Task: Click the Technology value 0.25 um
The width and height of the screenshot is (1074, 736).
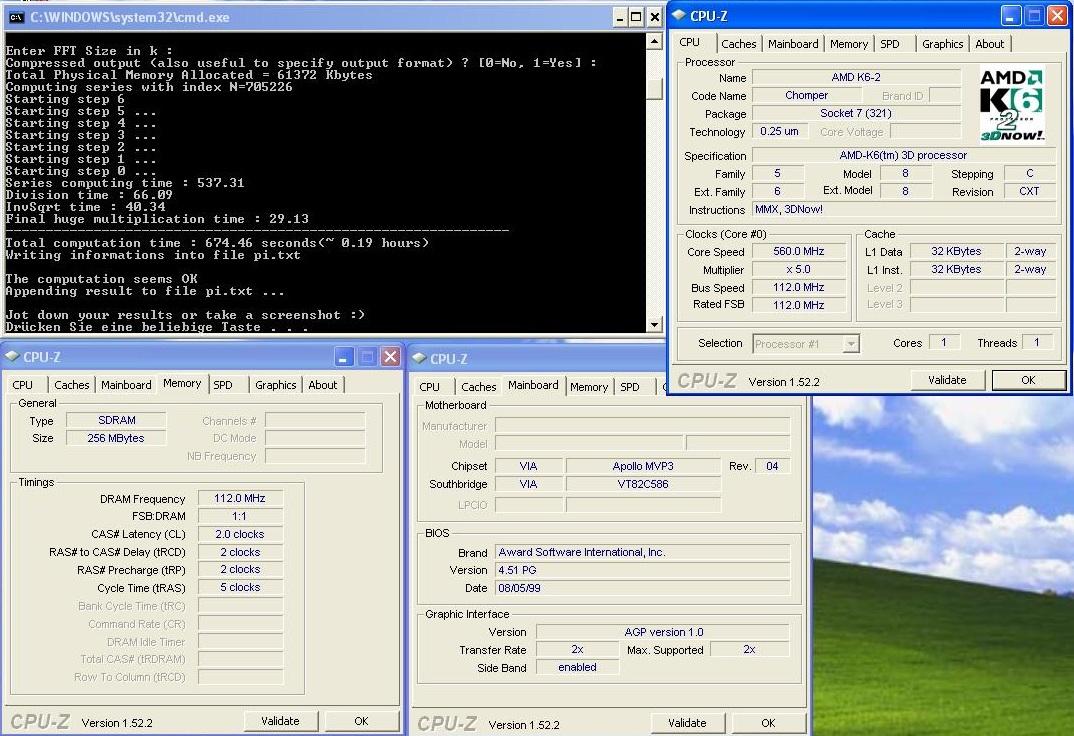Action: point(779,131)
